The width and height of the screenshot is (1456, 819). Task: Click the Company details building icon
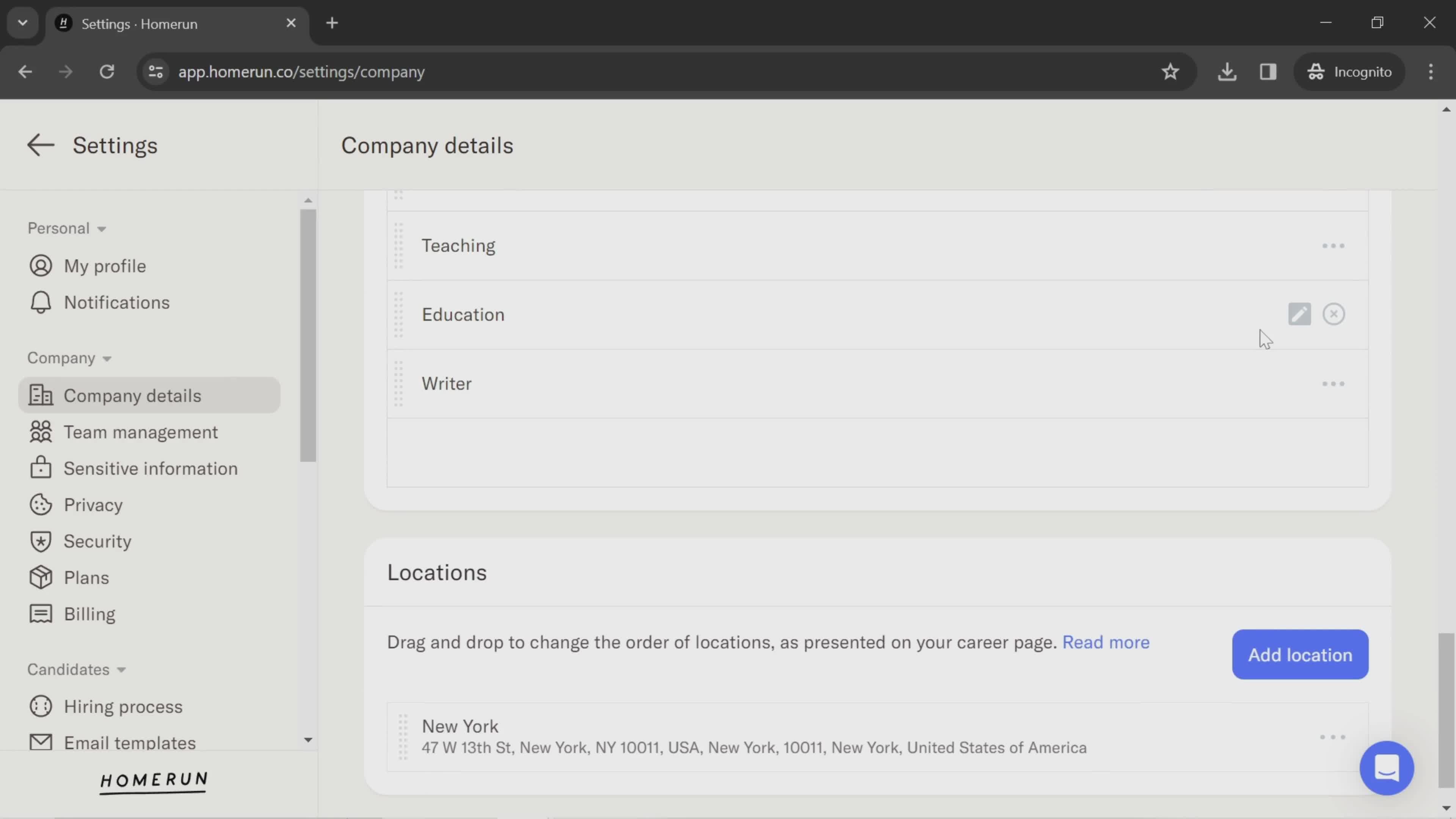click(x=41, y=395)
